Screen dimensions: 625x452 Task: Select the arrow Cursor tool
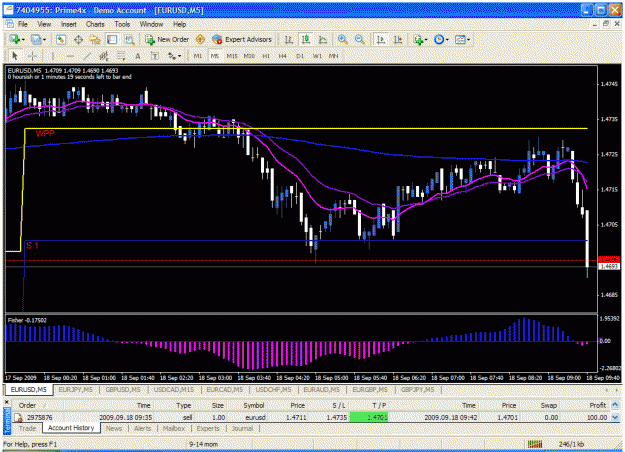coord(15,56)
